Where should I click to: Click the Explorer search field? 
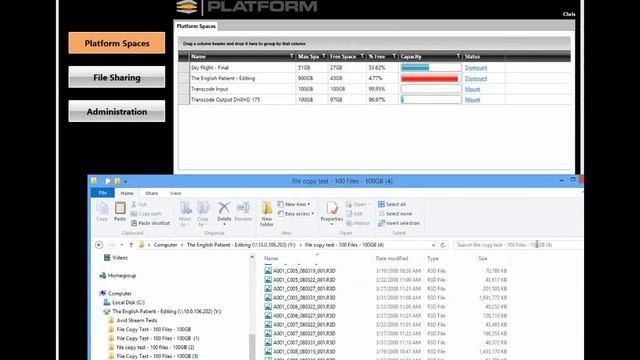point(518,245)
